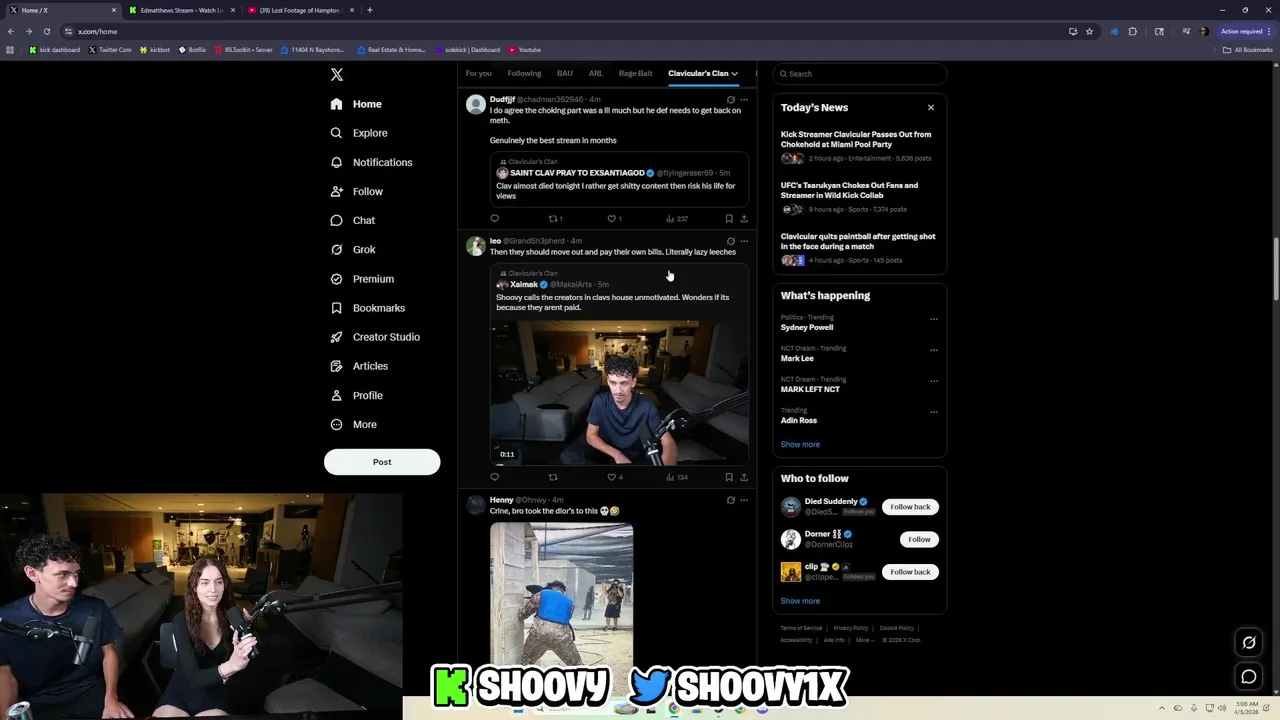Follow back Died Suddenly
The width and height of the screenshot is (1280, 720).
pos(910,507)
